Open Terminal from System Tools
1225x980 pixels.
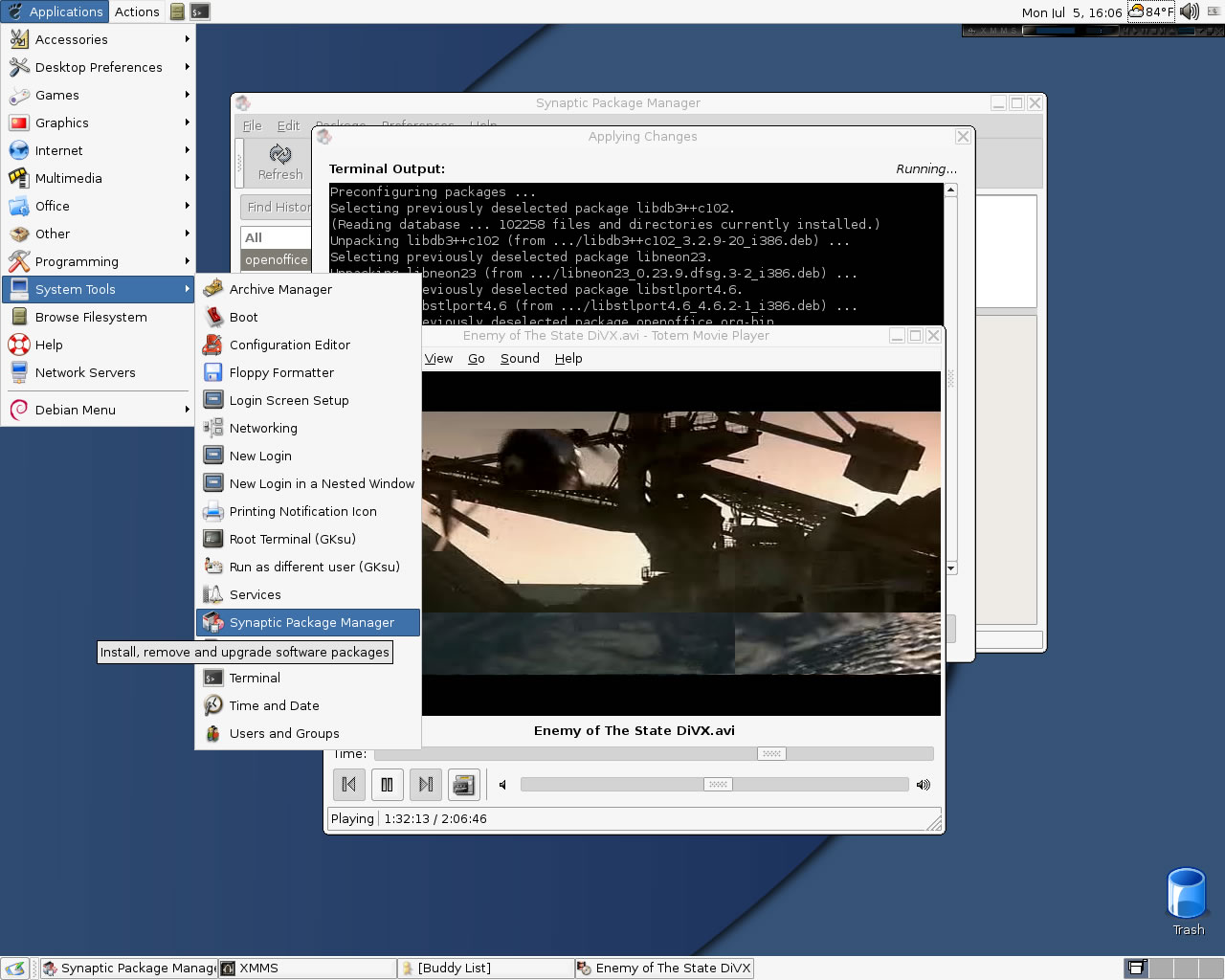pos(308,678)
